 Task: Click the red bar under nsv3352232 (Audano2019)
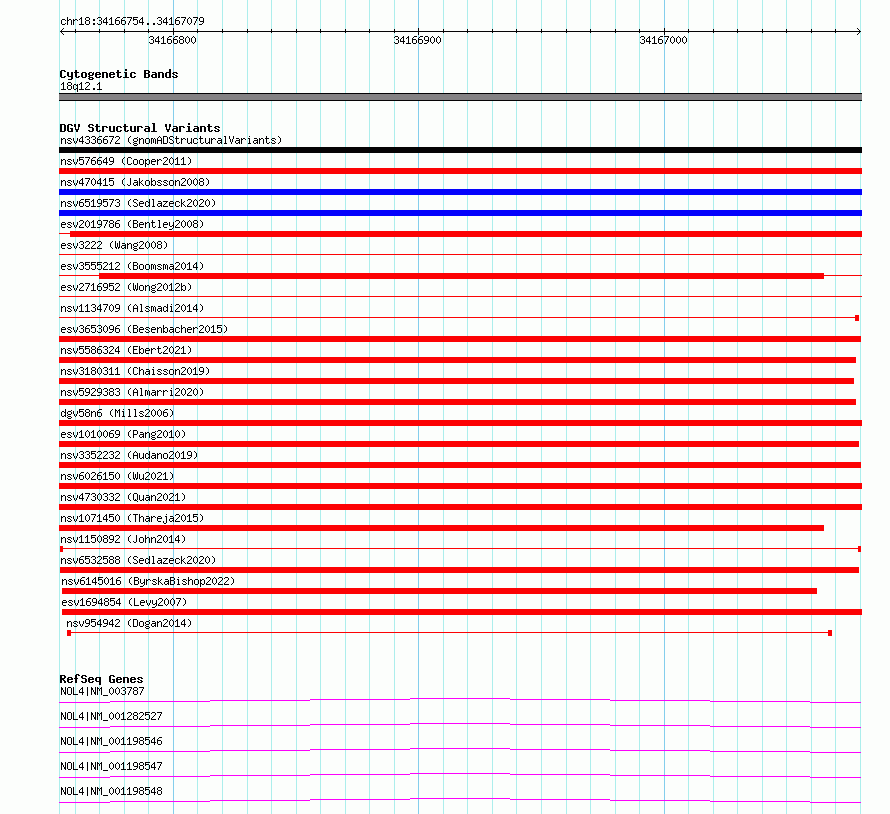(460, 465)
